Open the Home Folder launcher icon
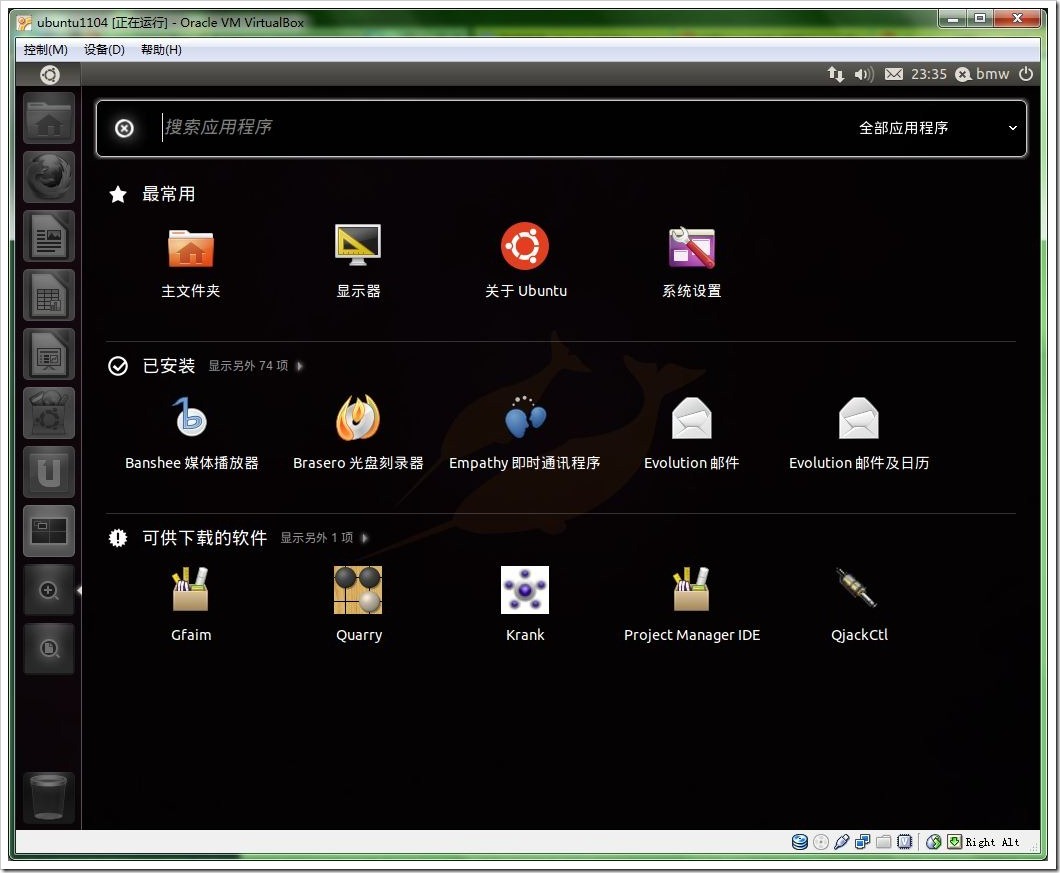 [49, 118]
